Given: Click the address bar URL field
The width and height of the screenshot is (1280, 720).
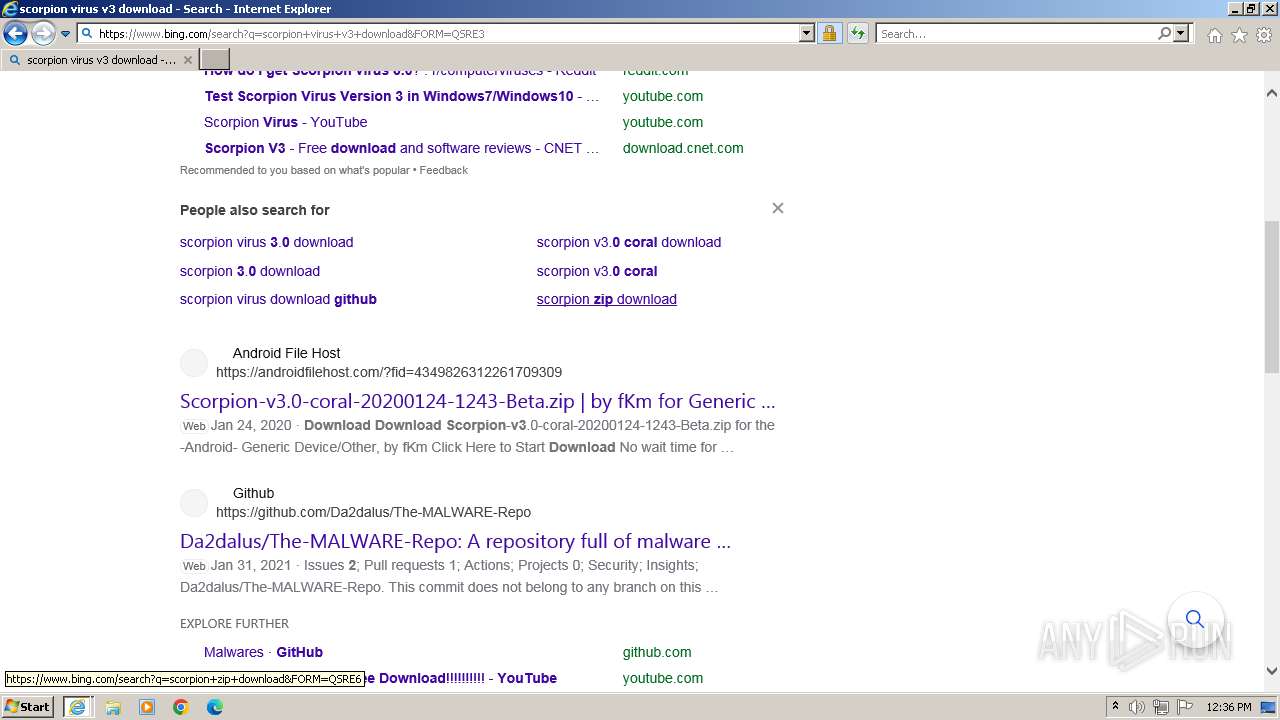Looking at the screenshot, I should (x=446, y=34).
